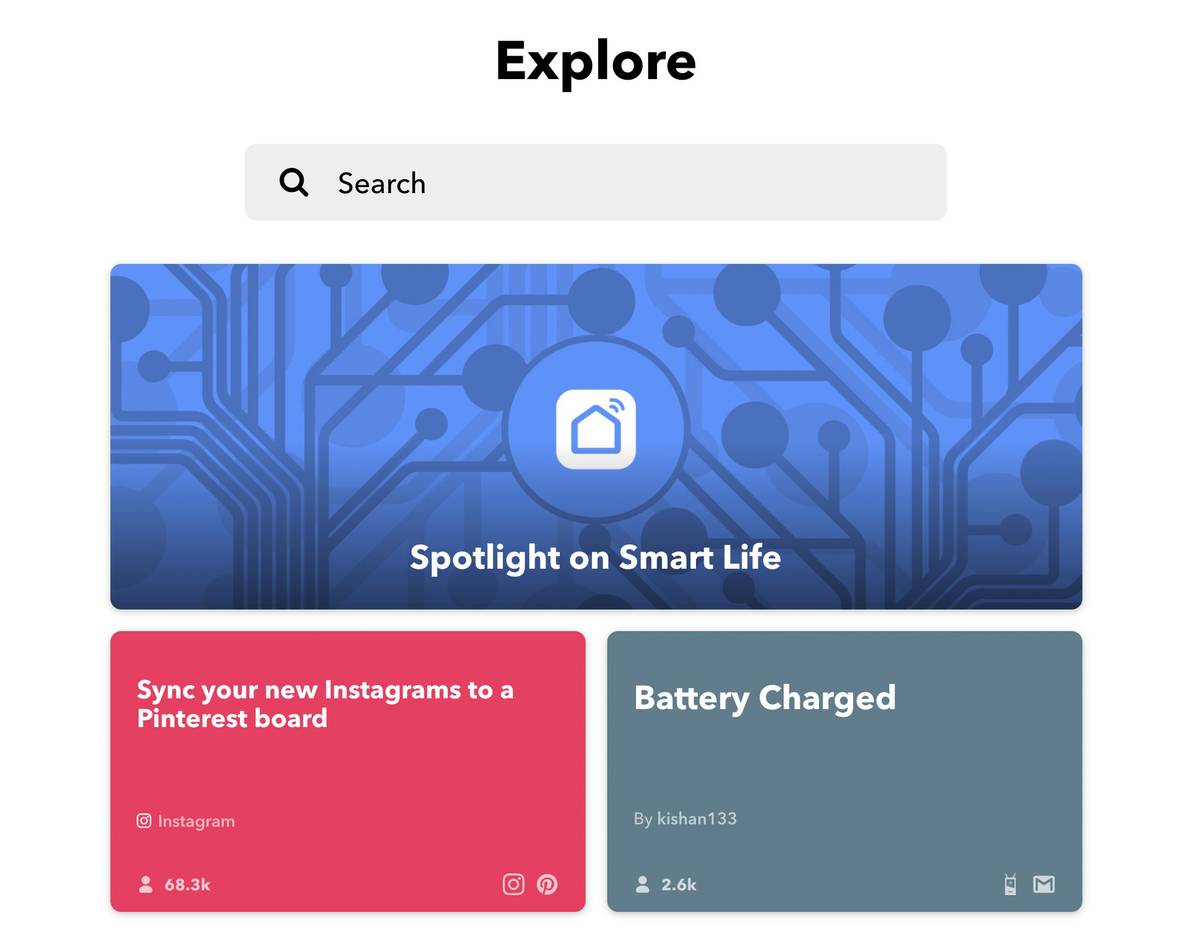Select Instagram icon in red card footer
The height and width of the screenshot is (937, 1200).
[x=513, y=884]
